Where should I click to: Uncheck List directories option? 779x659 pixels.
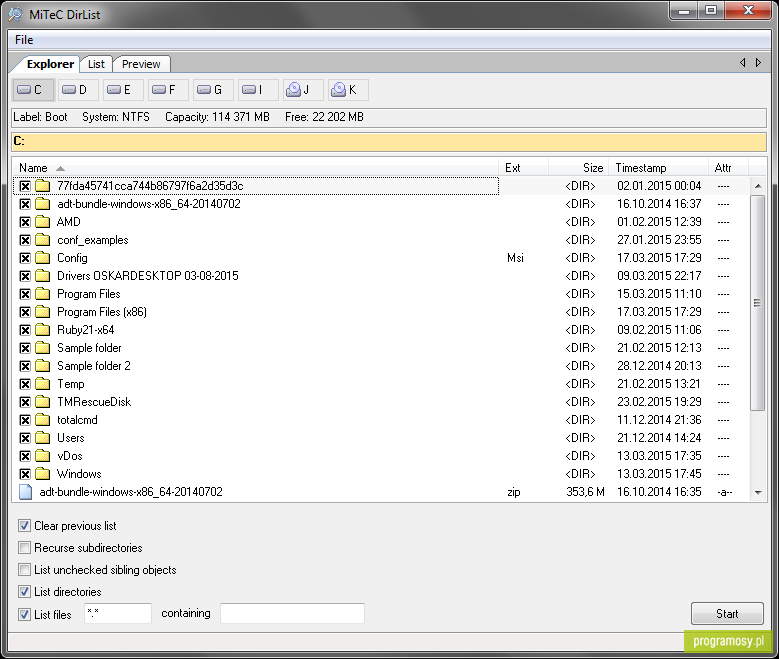coord(24,591)
